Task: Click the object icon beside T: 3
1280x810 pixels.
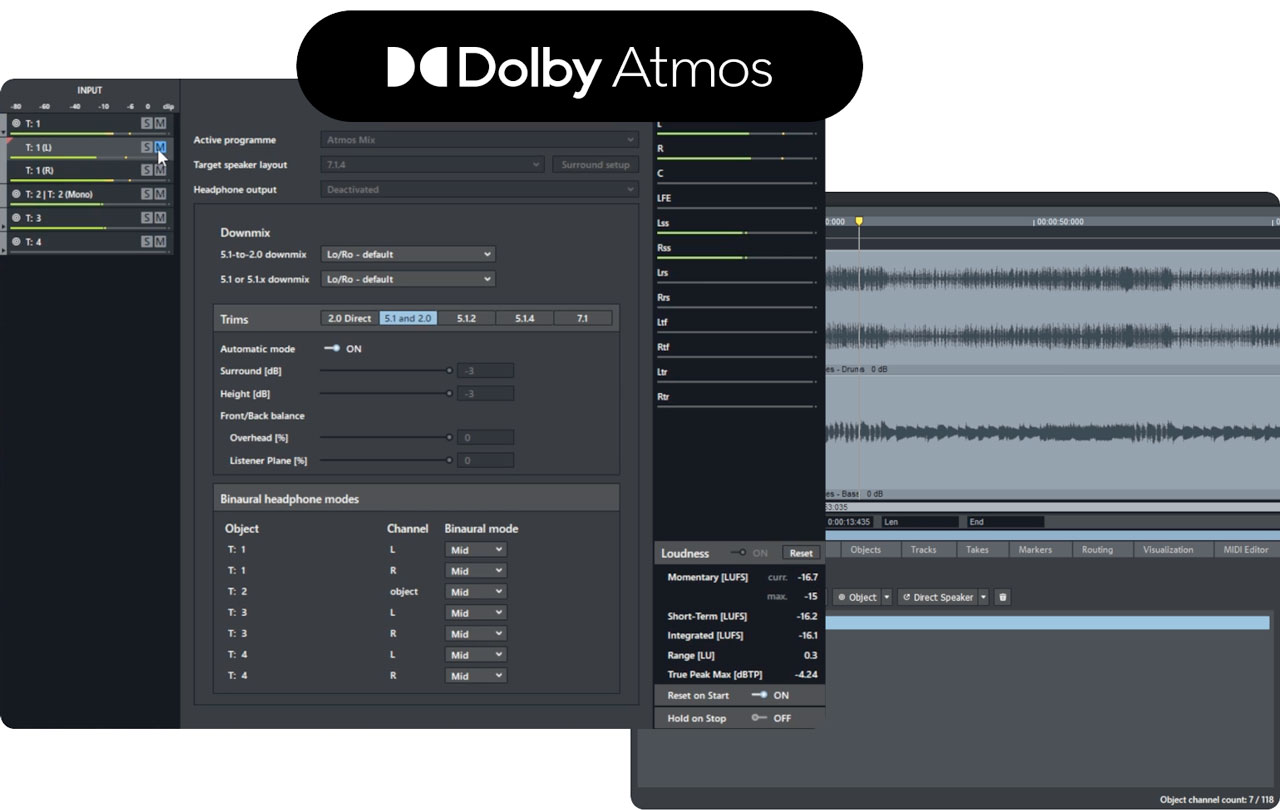Action: [16, 218]
